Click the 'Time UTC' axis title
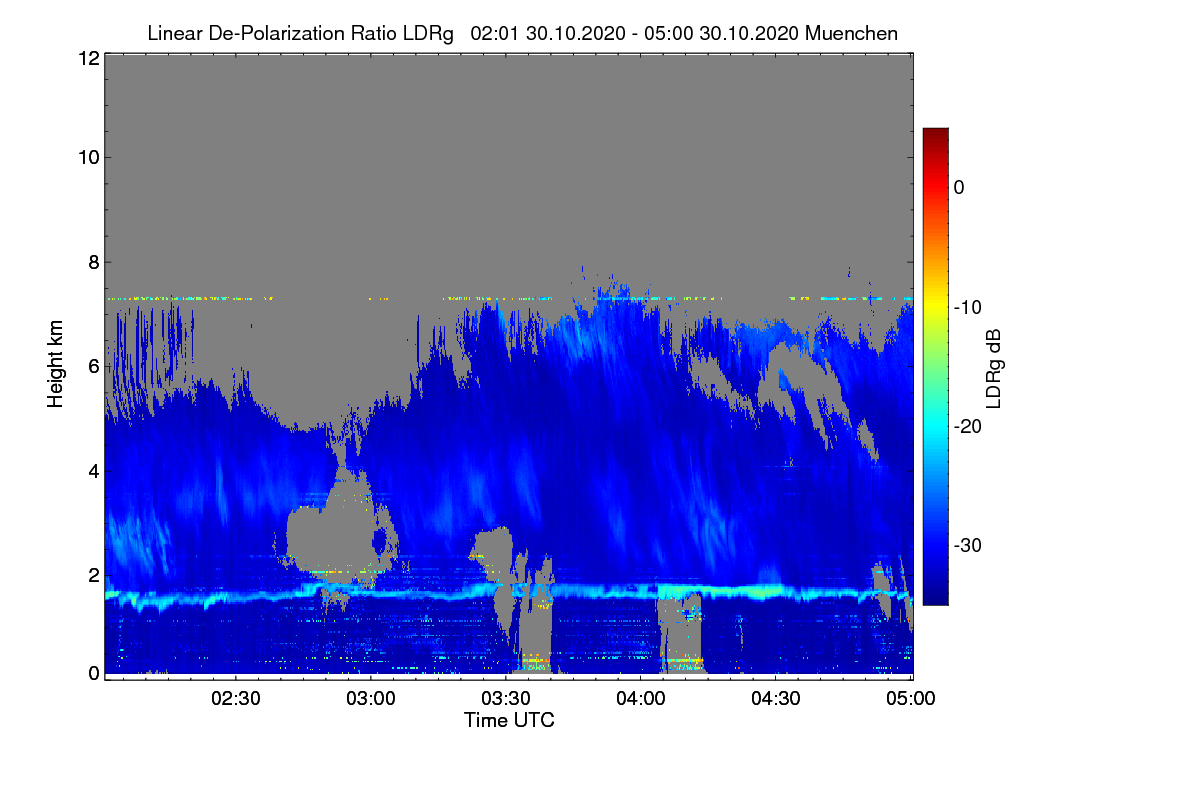 pyautogui.click(x=509, y=720)
